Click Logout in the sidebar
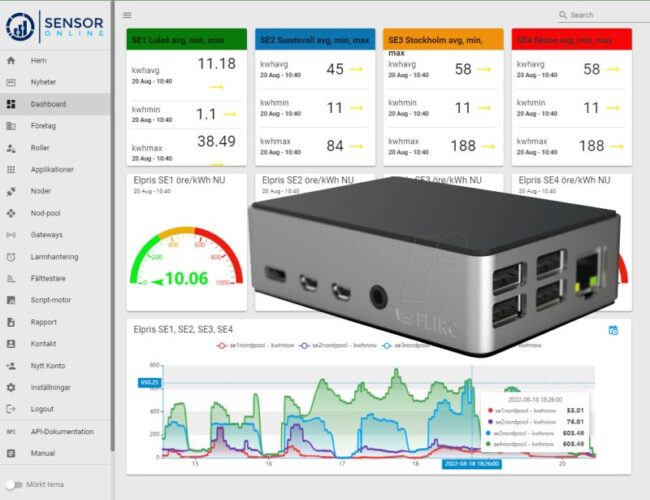Image resolution: width=650 pixels, height=500 pixels. pyautogui.click(x=42, y=409)
